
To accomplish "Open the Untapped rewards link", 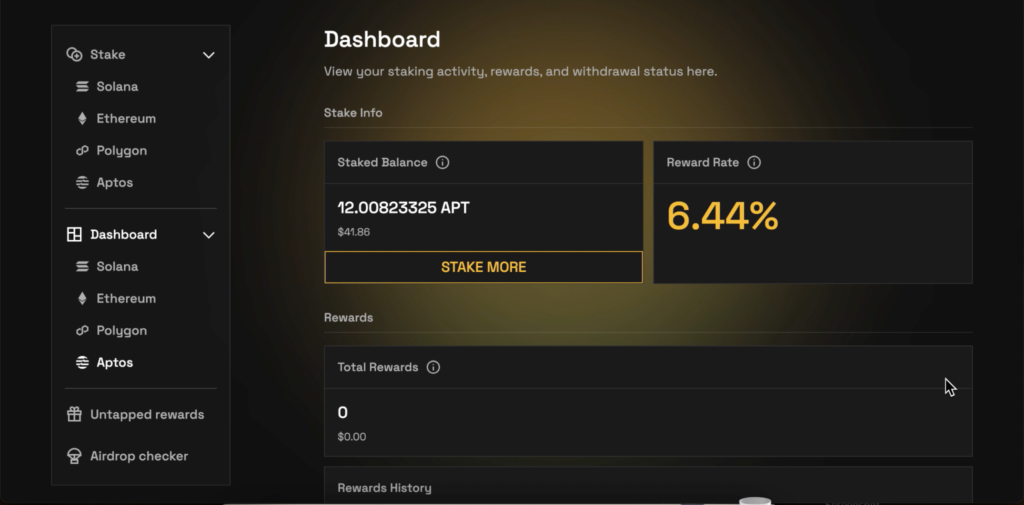I will [x=147, y=414].
